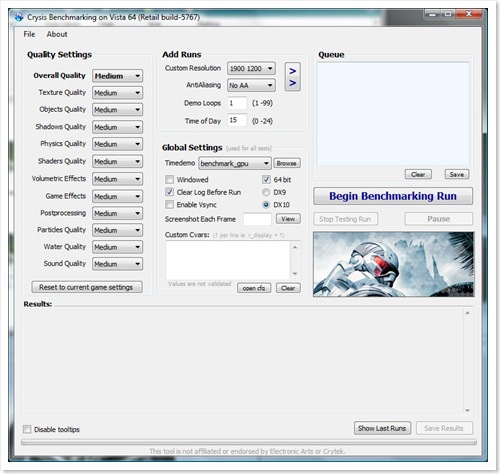Open the Timedemo benchmark_gpu dropdown

(x=235, y=163)
